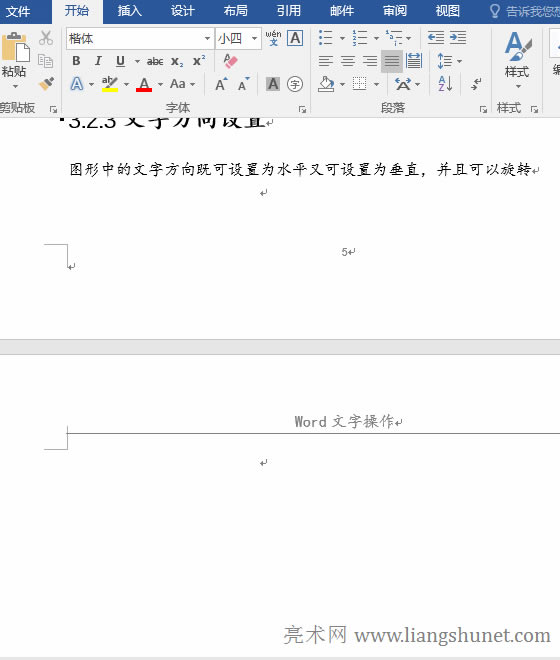Open the Paragraph dialog launcher
560x660 pixels.
tap(483, 109)
